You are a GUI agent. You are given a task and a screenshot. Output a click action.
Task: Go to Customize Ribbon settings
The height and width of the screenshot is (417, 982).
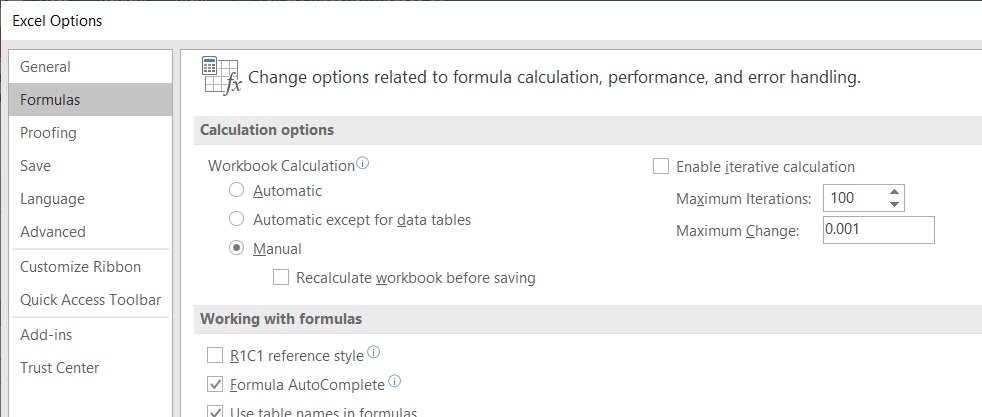80,267
